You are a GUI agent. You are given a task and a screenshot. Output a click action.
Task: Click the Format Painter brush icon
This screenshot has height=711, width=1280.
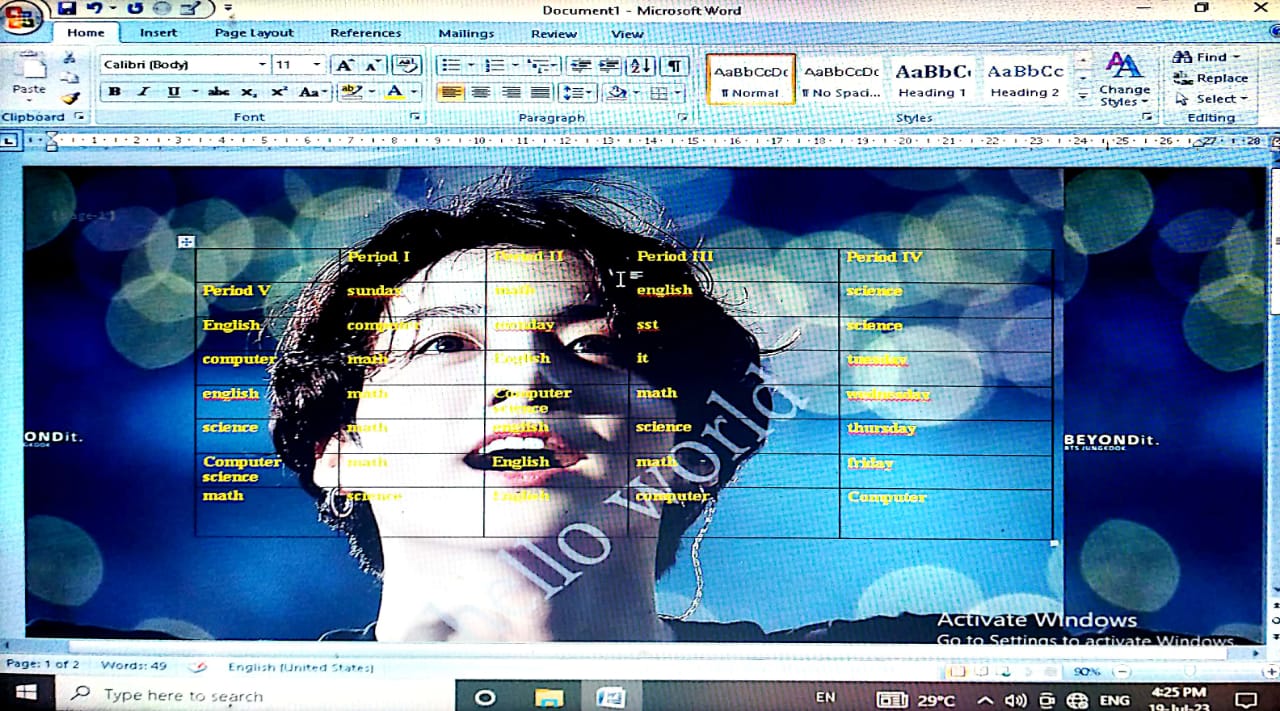(x=69, y=99)
